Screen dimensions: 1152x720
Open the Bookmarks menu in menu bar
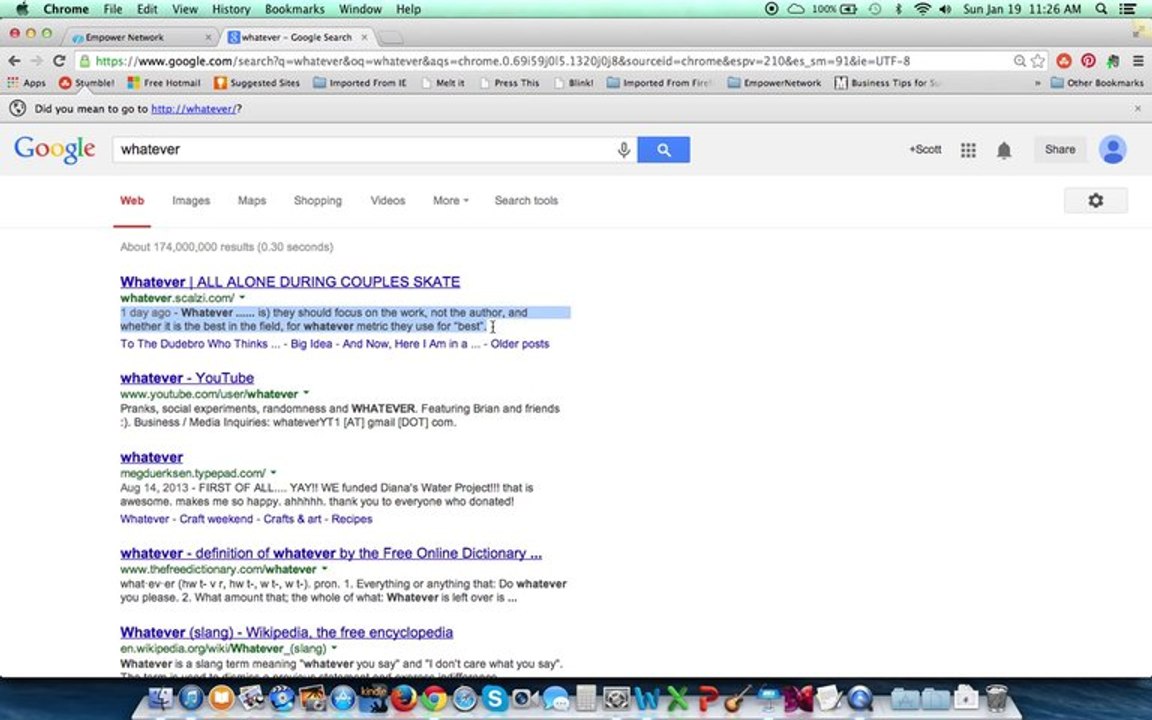pos(295,9)
